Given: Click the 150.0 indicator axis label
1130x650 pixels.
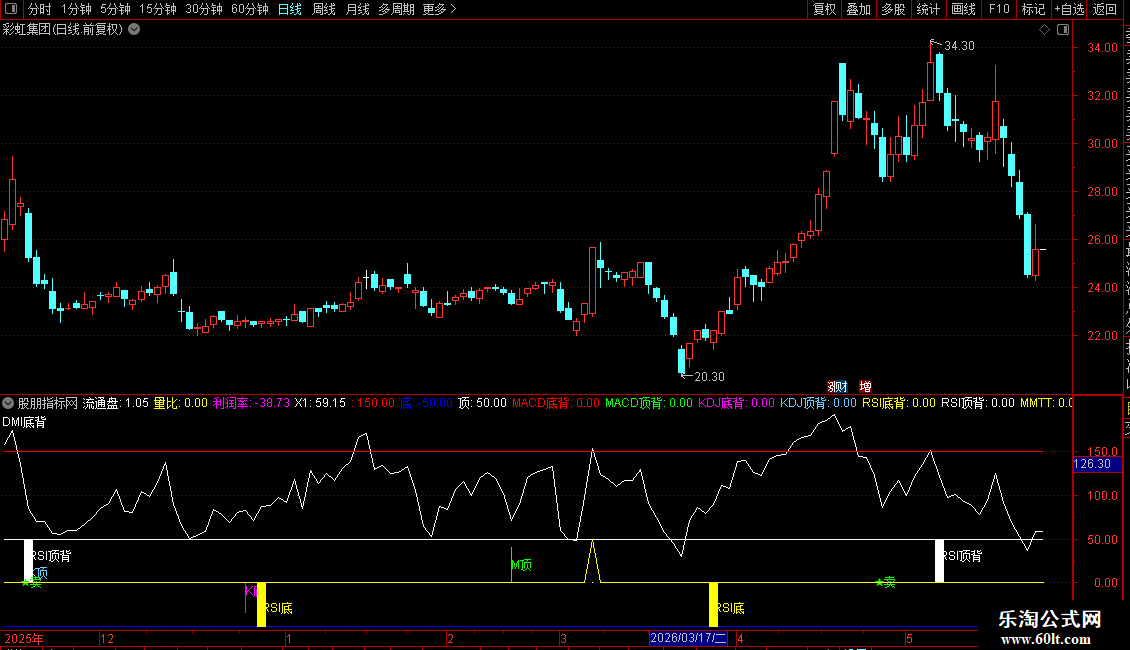Looking at the screenshot, I should pos(1103,452).
